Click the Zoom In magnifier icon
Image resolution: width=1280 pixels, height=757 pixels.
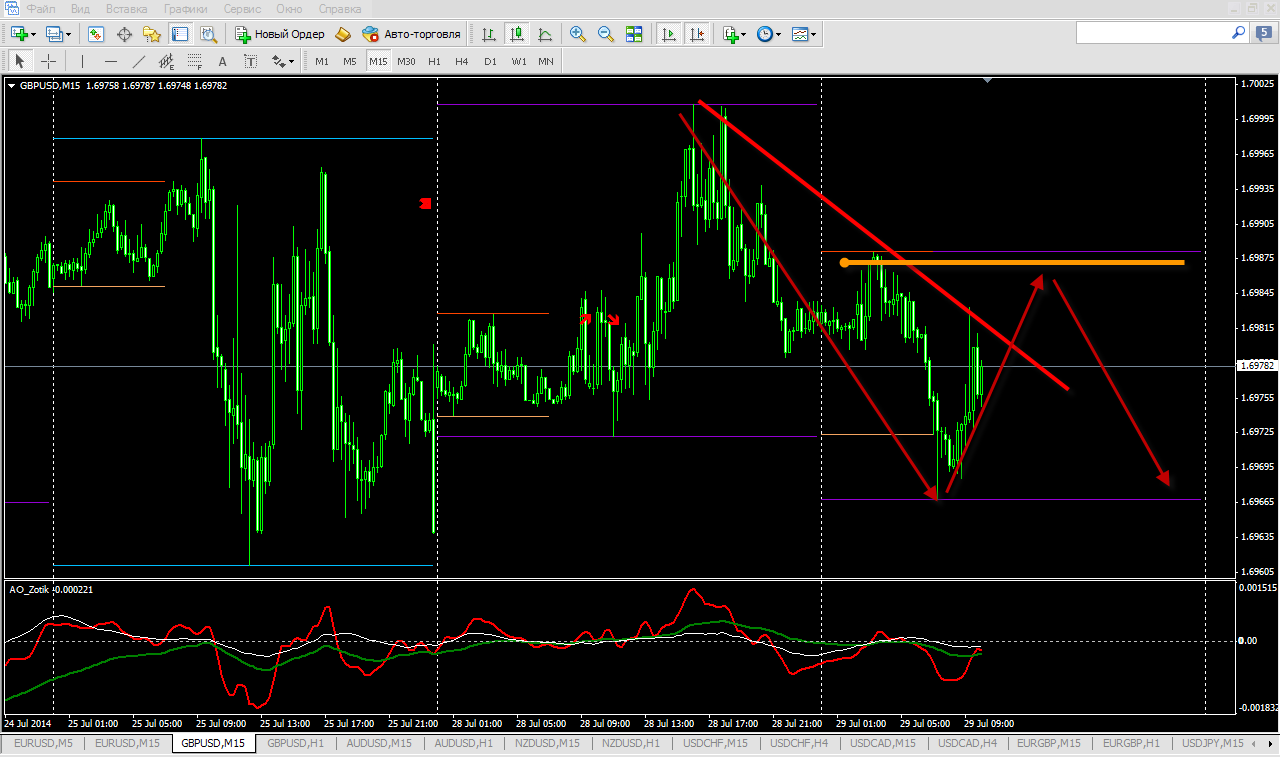coord(577,34)
